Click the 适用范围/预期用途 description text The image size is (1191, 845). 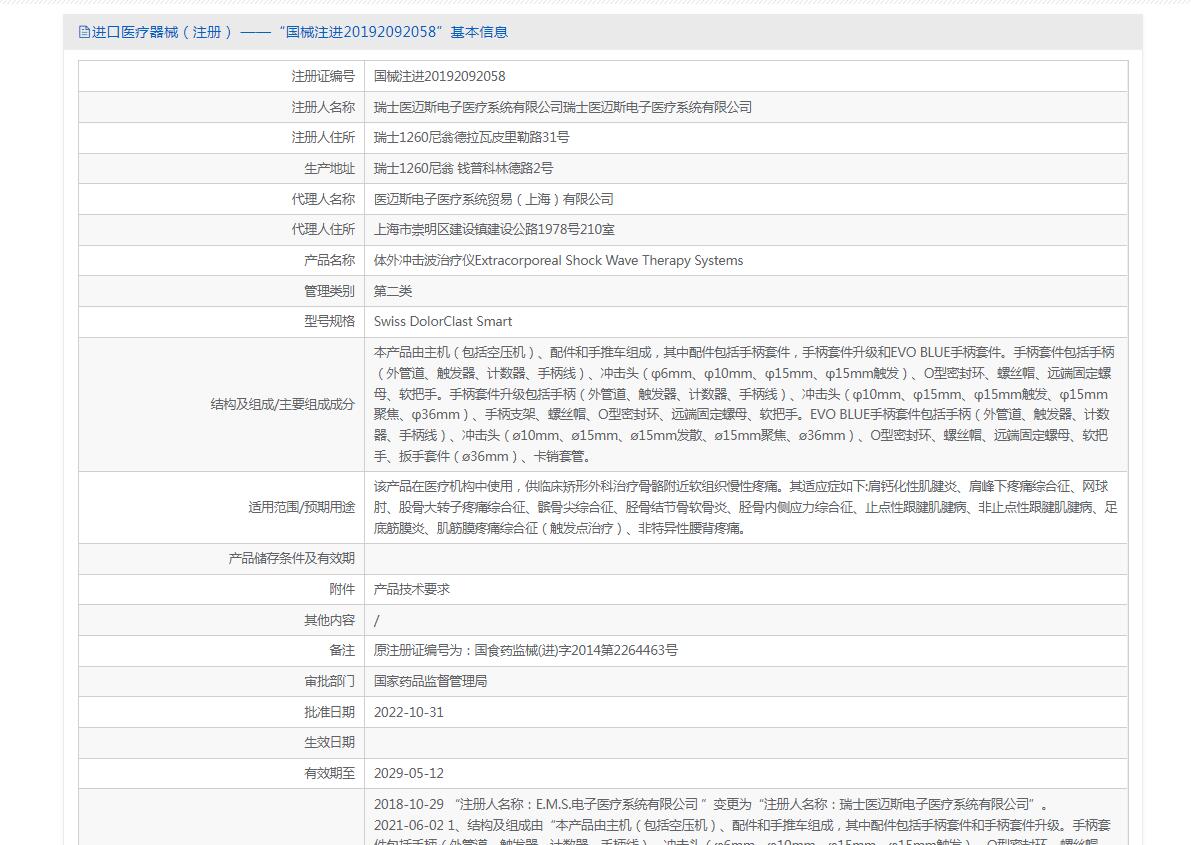coord(745,507)
